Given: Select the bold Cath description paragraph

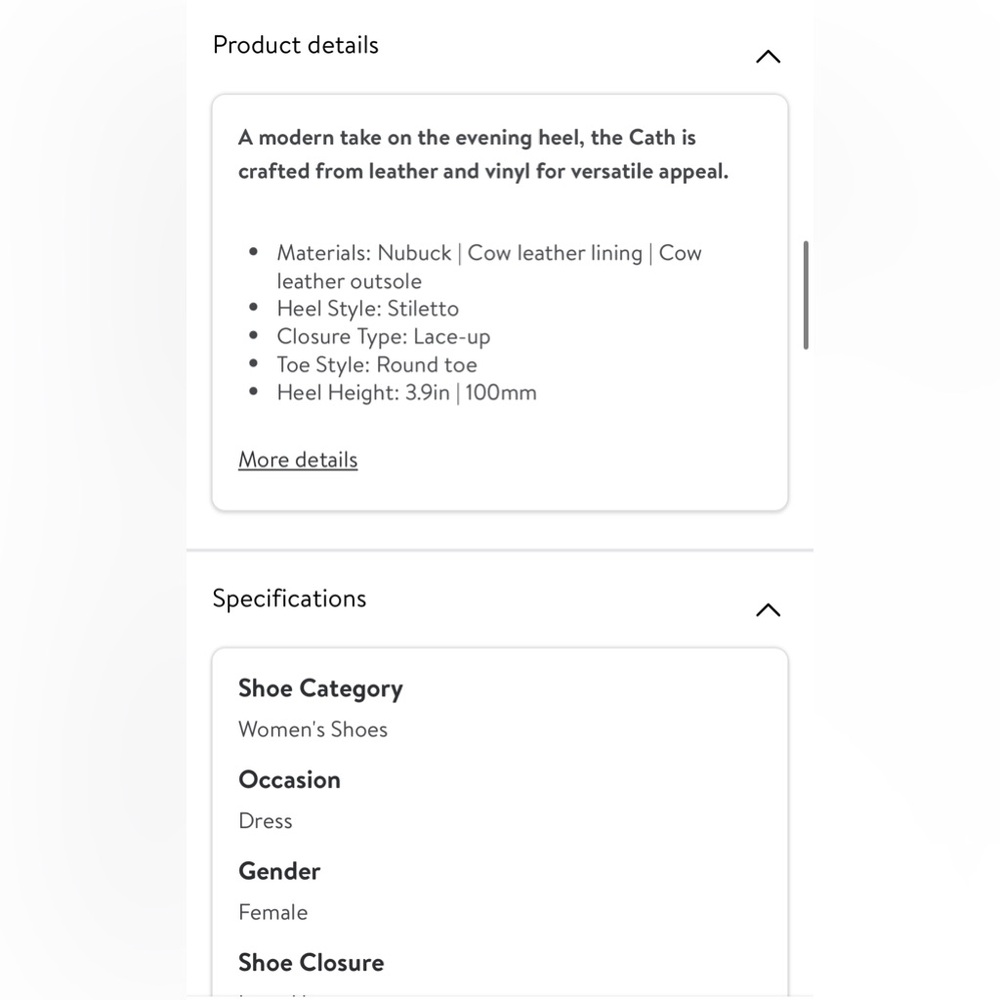Looking at the screenshot, I should pos(483,154).
